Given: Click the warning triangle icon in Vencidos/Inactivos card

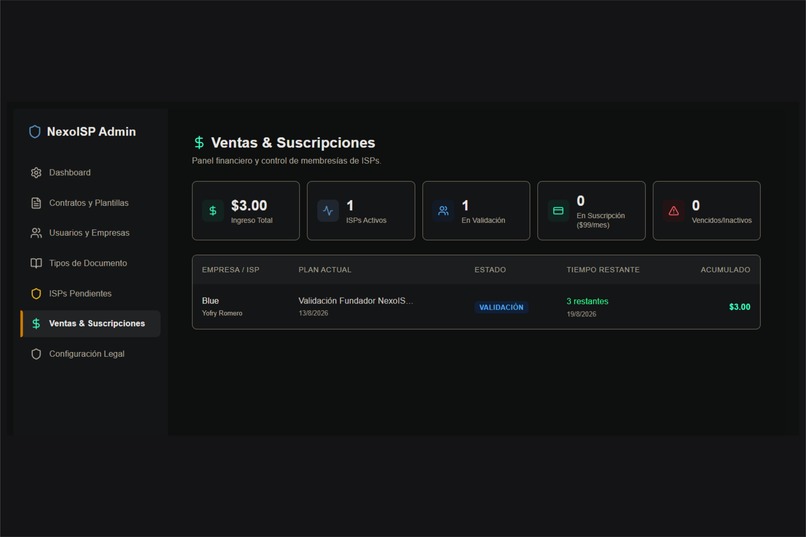Looking at the screenshot, I should [x=673, y=211].
